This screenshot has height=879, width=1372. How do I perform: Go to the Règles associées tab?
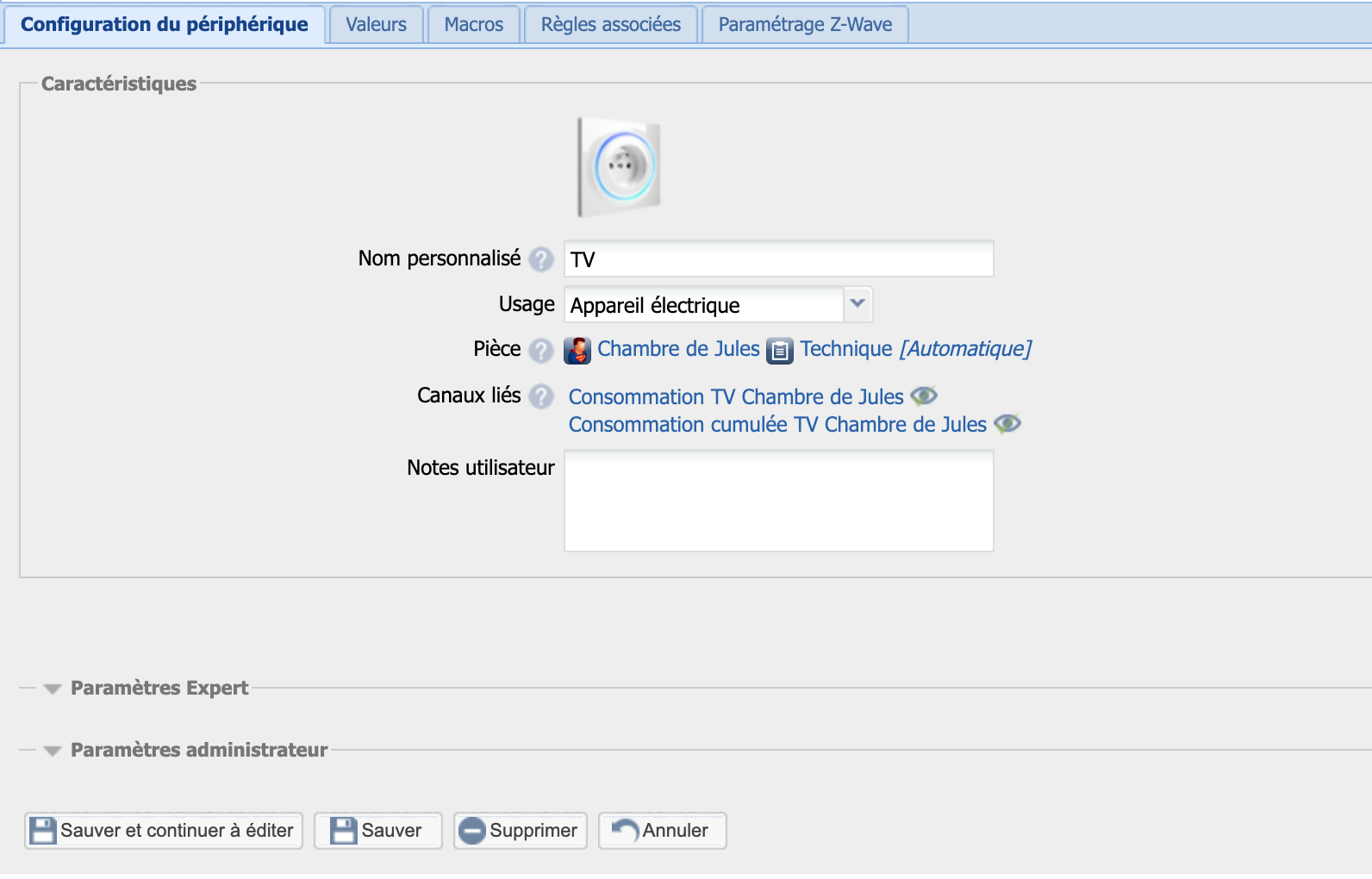610,24
